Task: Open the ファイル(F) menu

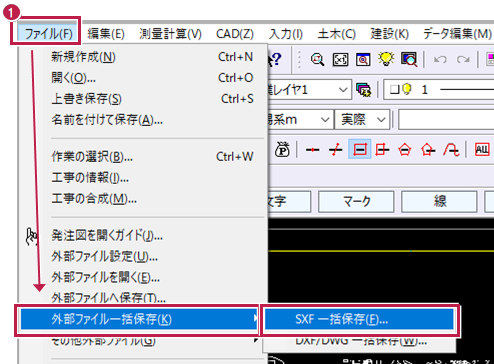Action: click(48, 33)
